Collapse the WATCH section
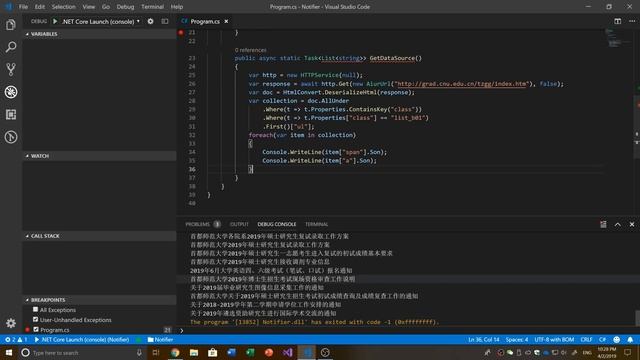The width and height of the screenshot is (640, 360). point(99,156)
